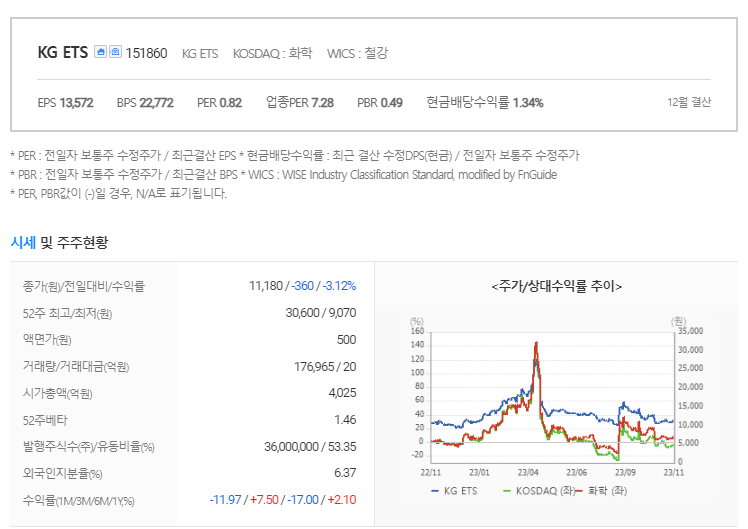Click the +7.50 three-month return
The height and width of the screenshot is (529, 748).
(x=264, y=499)
